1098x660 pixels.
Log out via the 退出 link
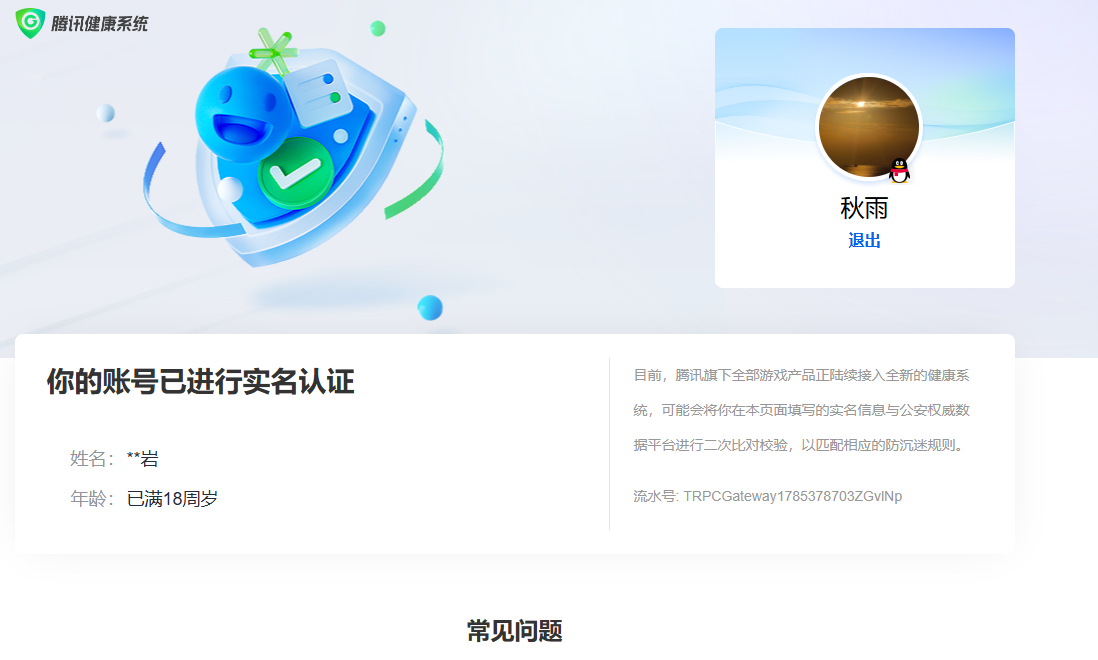click(864, 241)
